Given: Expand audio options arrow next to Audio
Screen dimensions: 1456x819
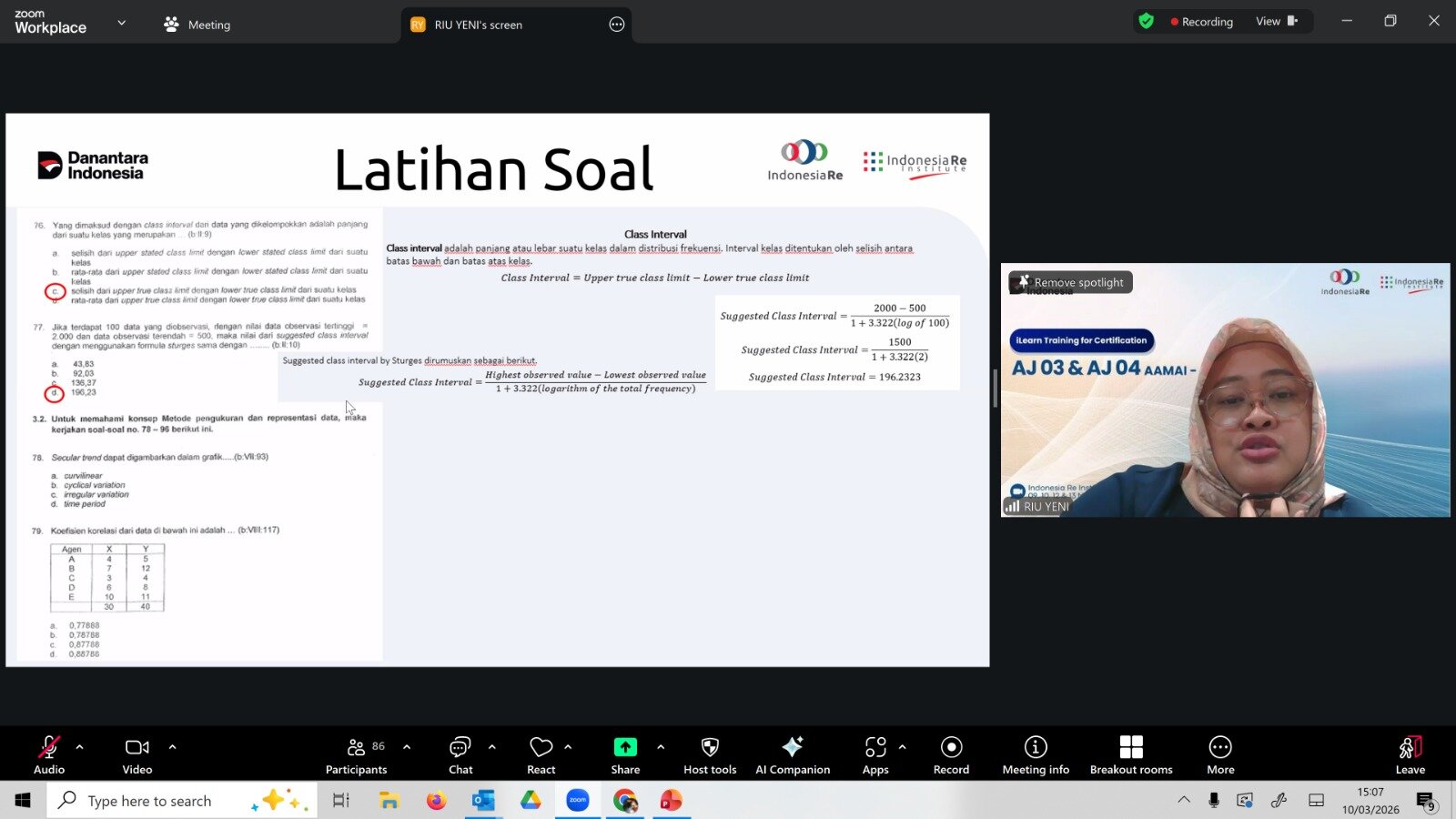Looking at the screenshot, I should [x=80, y=747].
